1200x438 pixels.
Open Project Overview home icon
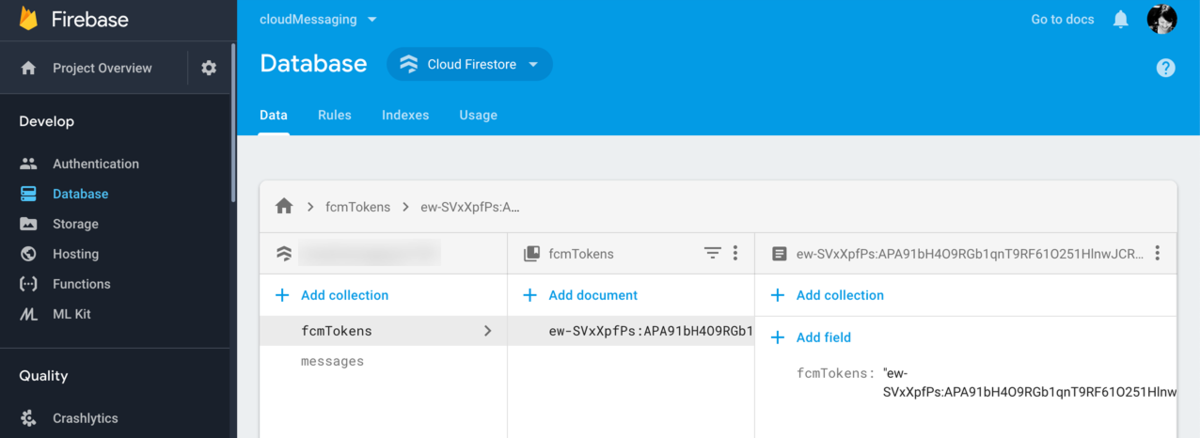[x=28, y=68]
